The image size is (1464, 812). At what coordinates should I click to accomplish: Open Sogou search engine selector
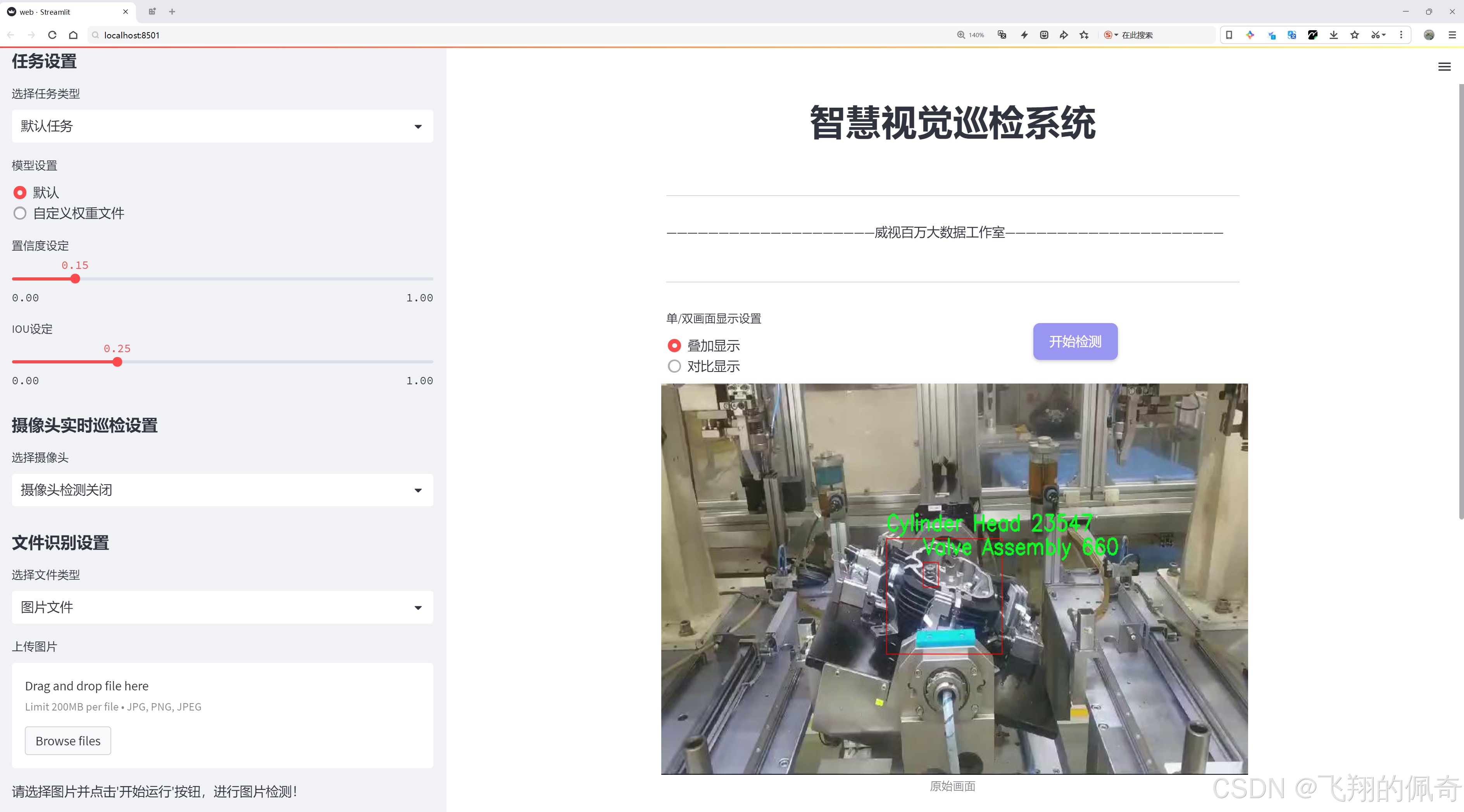1111,35
